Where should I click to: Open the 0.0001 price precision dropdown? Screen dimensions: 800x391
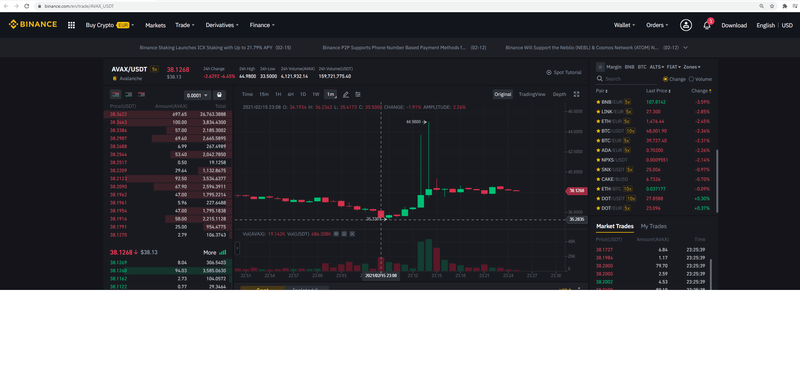click(x=197, y=95)
